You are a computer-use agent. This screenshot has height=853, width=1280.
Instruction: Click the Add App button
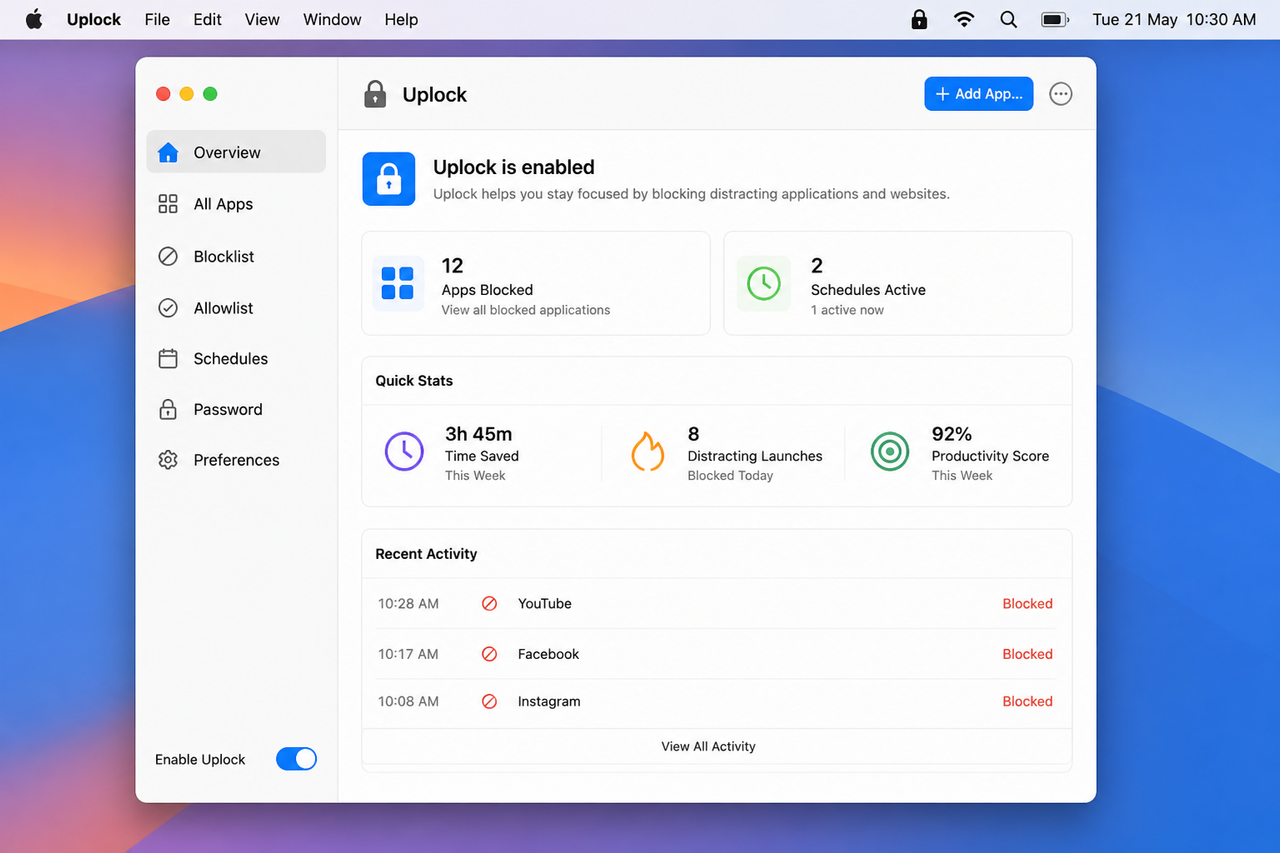point(978,94)
